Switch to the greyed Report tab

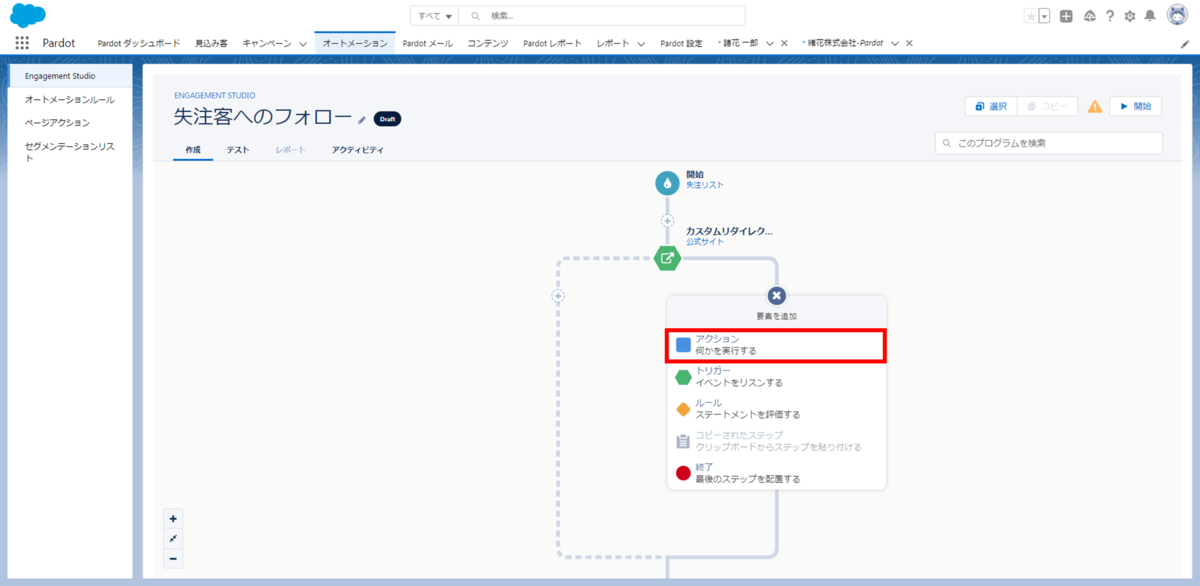291,150
